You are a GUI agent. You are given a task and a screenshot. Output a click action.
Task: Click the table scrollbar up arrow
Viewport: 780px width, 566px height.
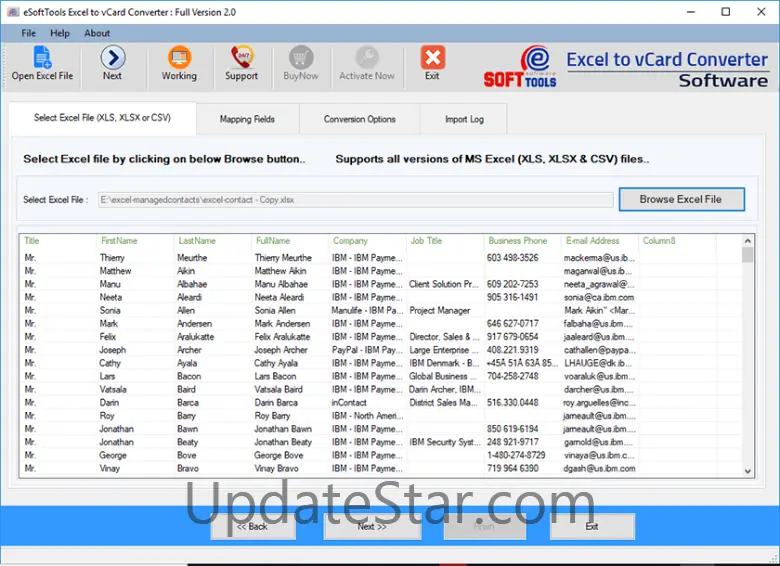tap(747, 241)
